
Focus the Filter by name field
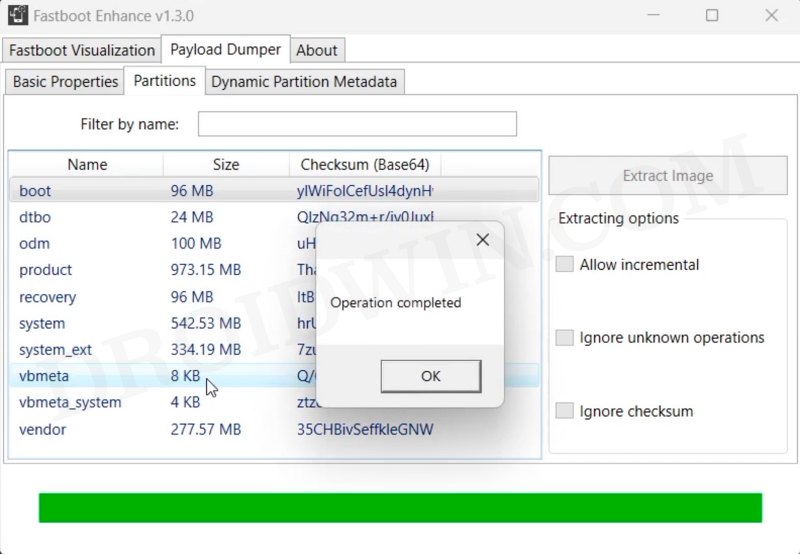[x=357, y=124]
